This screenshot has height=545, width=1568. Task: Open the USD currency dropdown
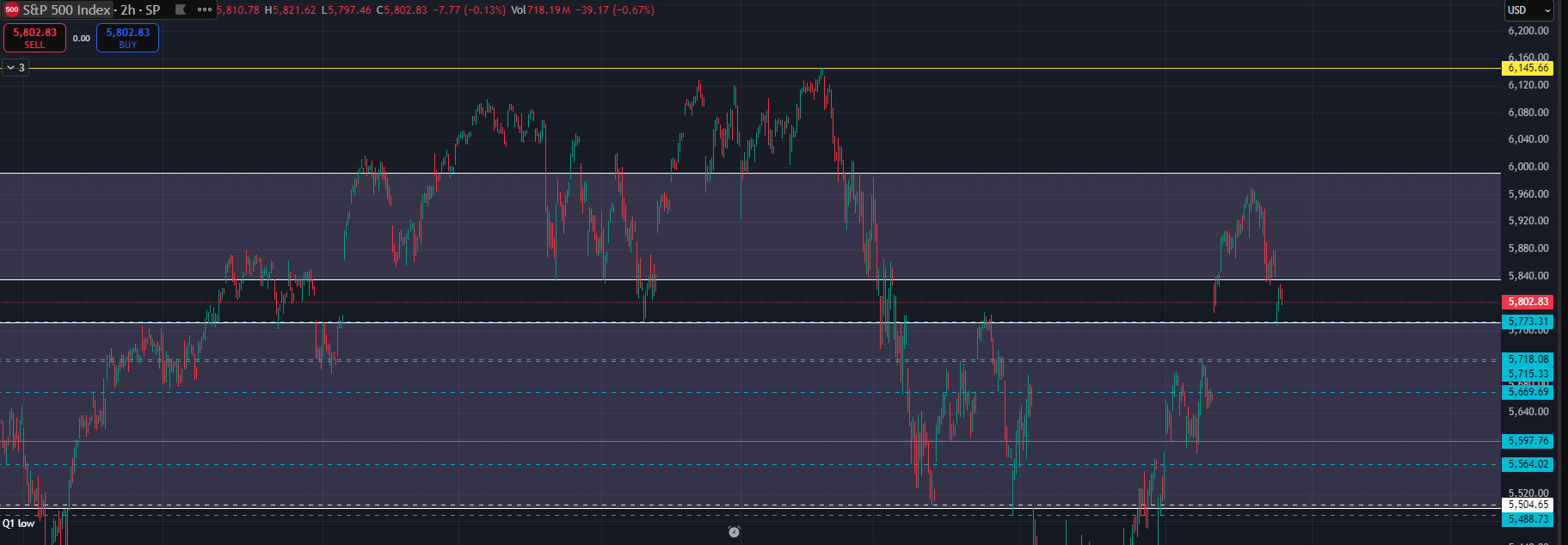(1529, 10)
